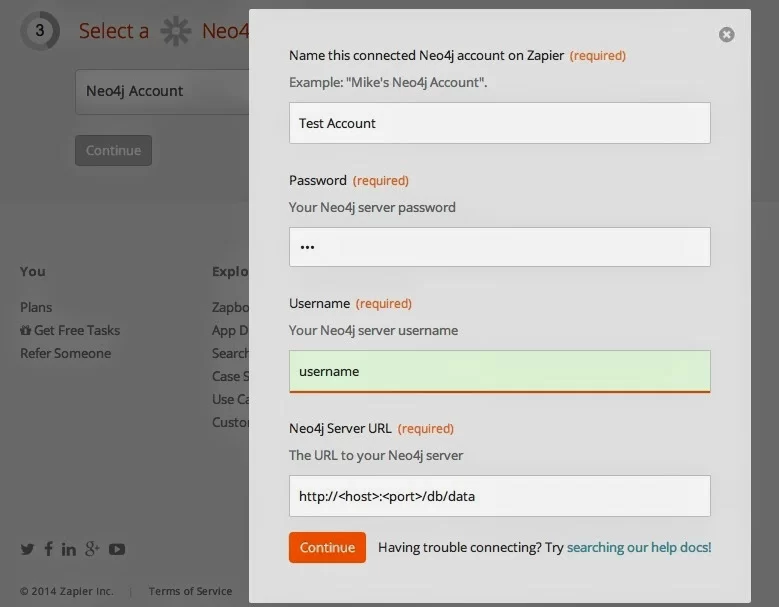The image size is (779, 607).
Task: Click the 'Example: Mike's Neo4j Account' text
Action: [388, 82]
